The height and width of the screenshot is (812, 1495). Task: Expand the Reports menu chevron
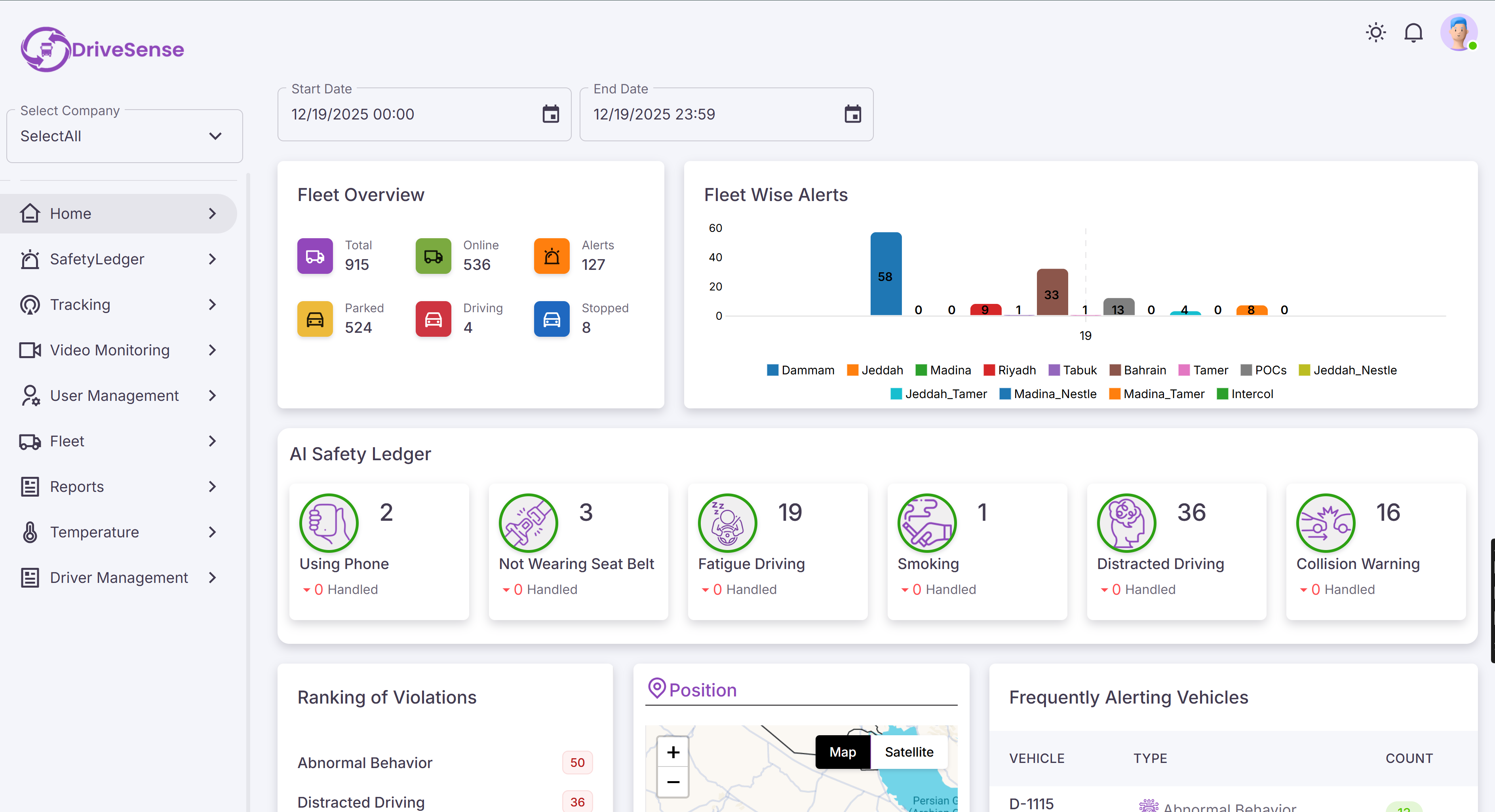click(212, 487)
